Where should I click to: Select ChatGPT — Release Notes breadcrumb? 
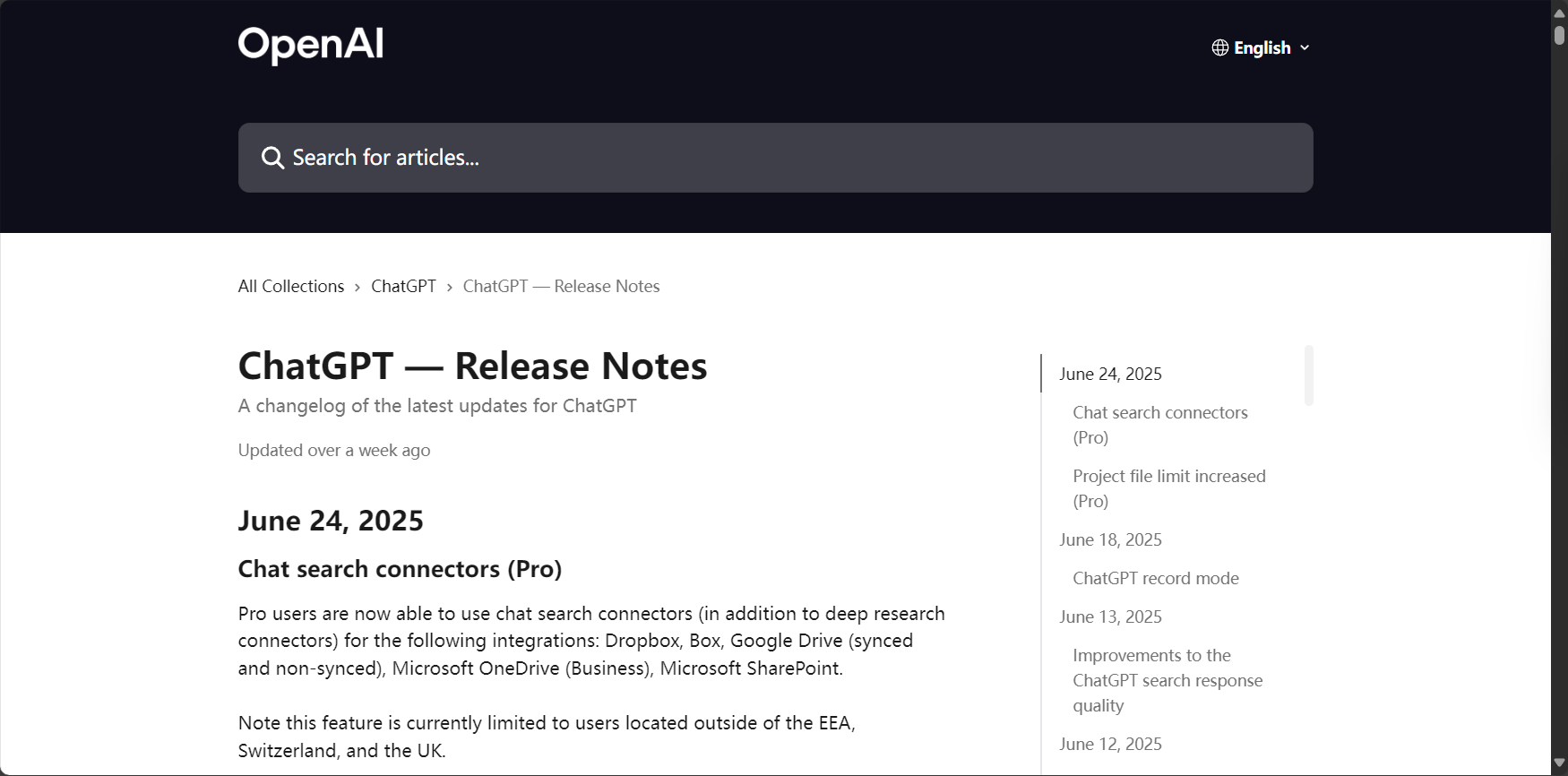coord(561,286)
